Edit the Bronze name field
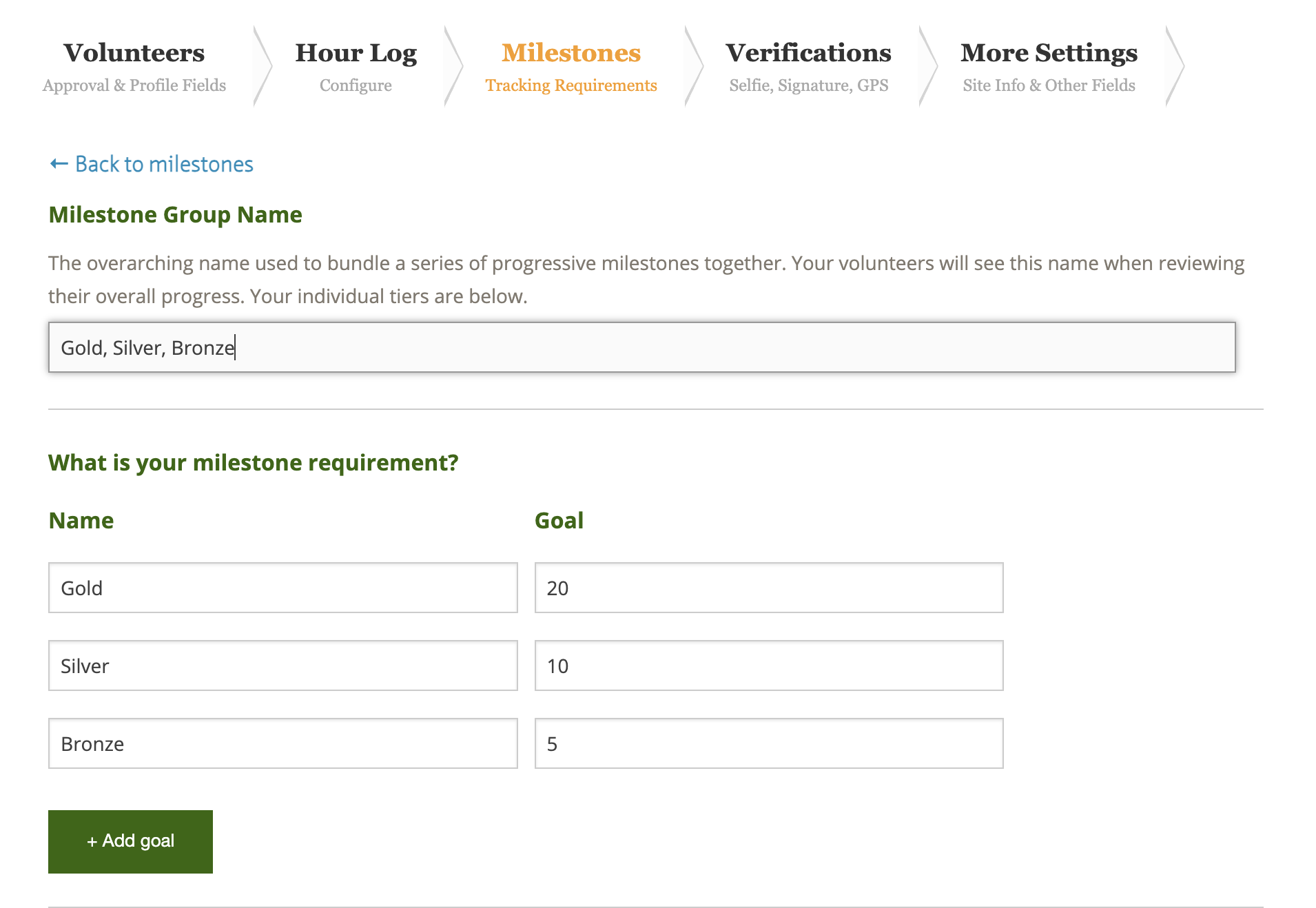This screenshot has width=1316, height=908. [x=282, y=743]
